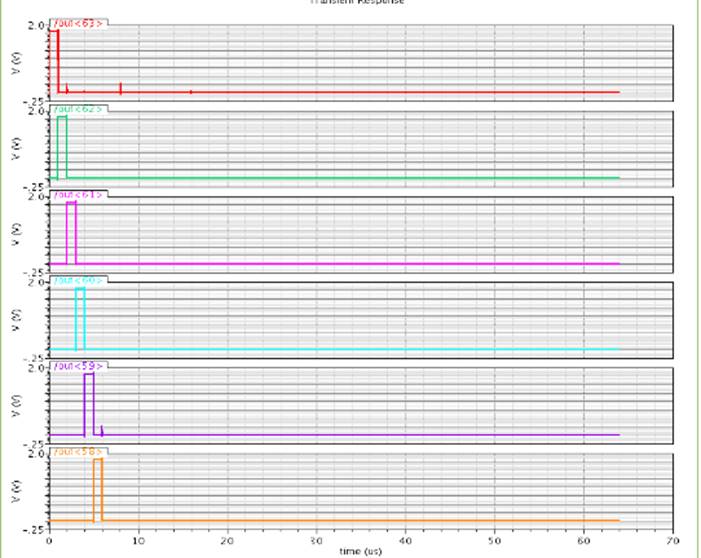Click the Transient Response plot title
Screen dimensions: 701x558
[x=360, y=3]
